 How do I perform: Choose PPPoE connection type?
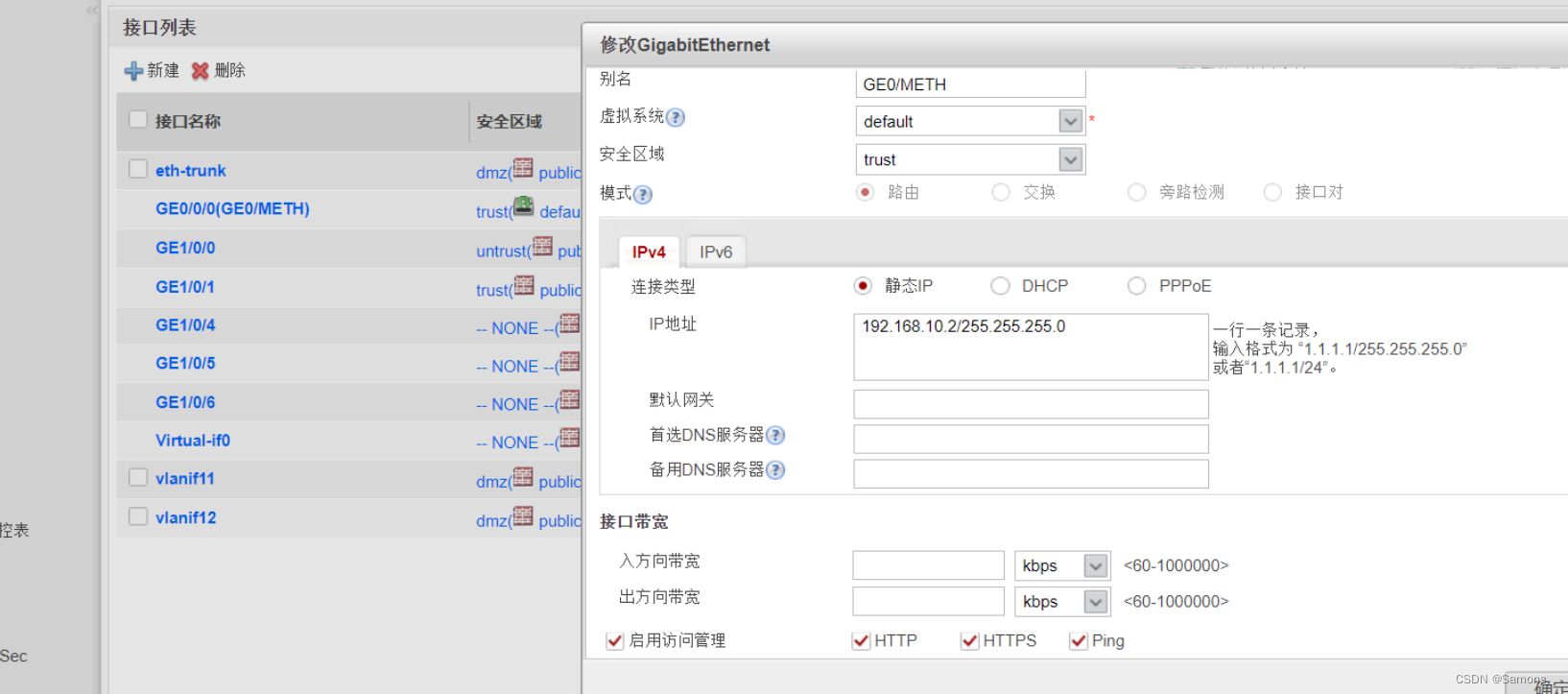tap(1137, 286)
